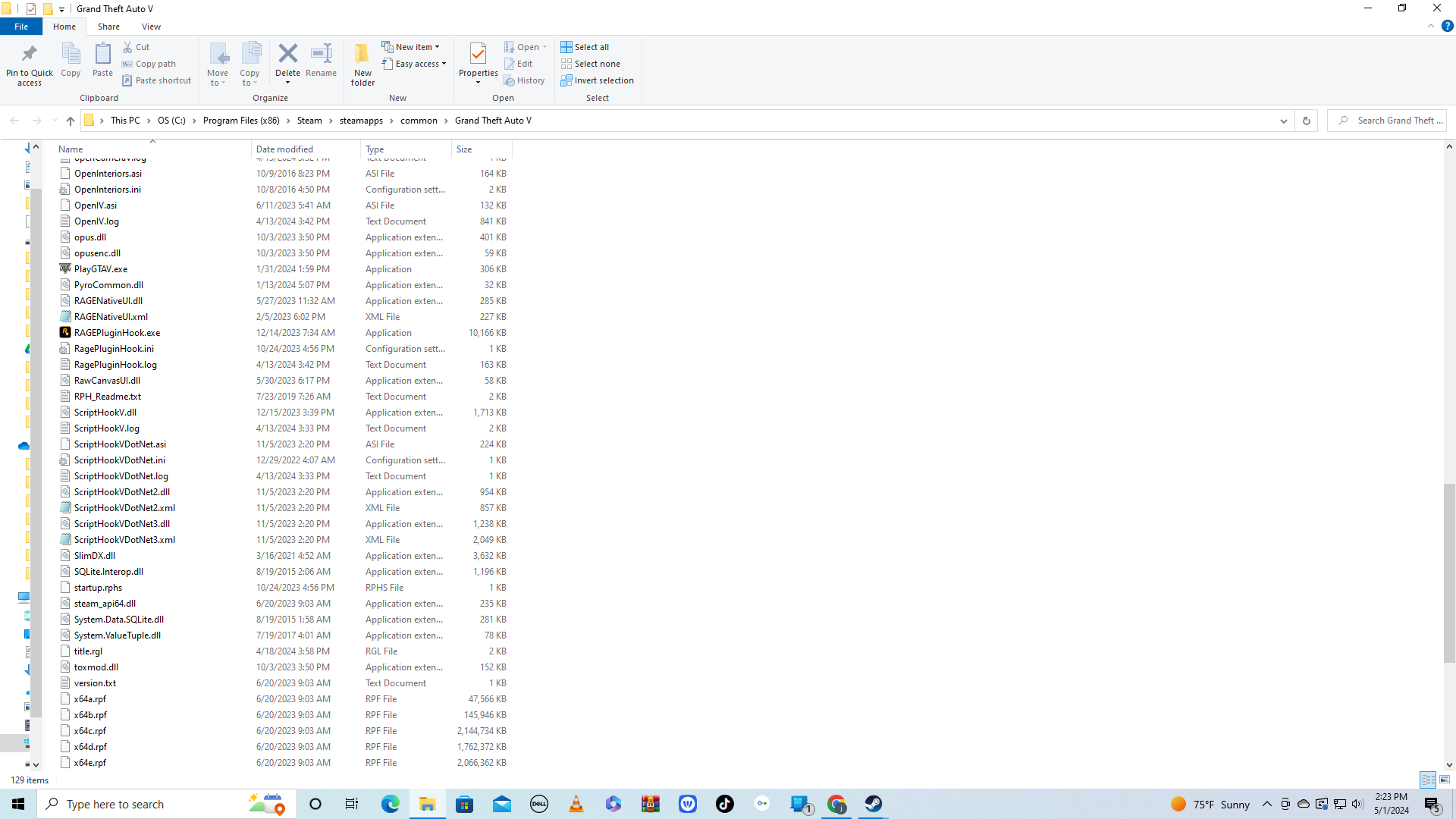Image resolution: width=1456 pixels, height=819 pixels.
Task: Go up one folder level
Action: (x=71, y=121)
